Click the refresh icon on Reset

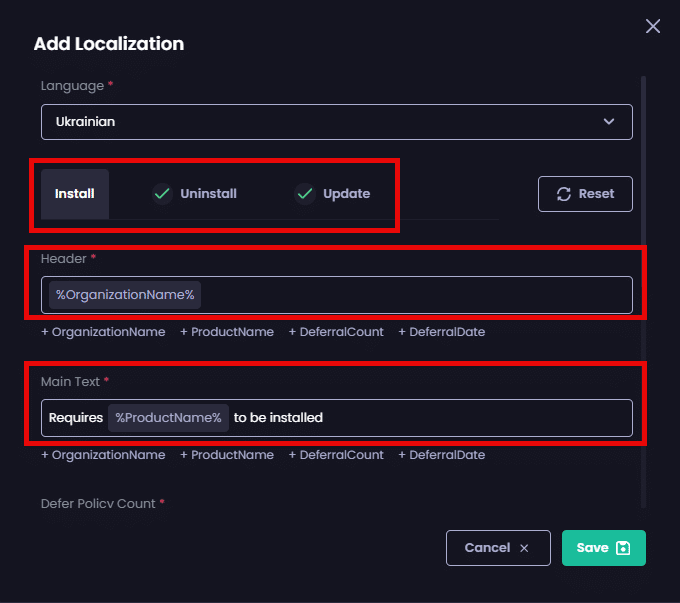click(564, 194)
